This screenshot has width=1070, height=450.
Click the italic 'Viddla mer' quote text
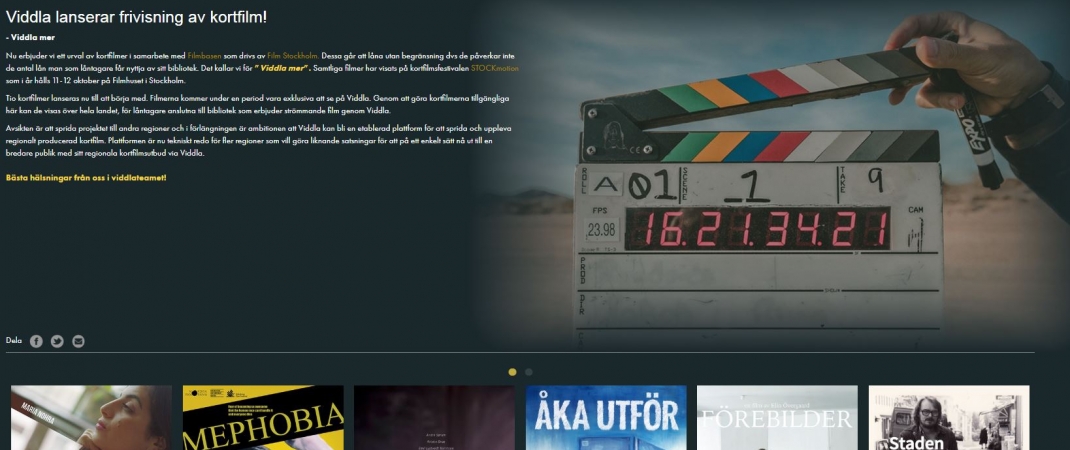click(x=282, y=68)
